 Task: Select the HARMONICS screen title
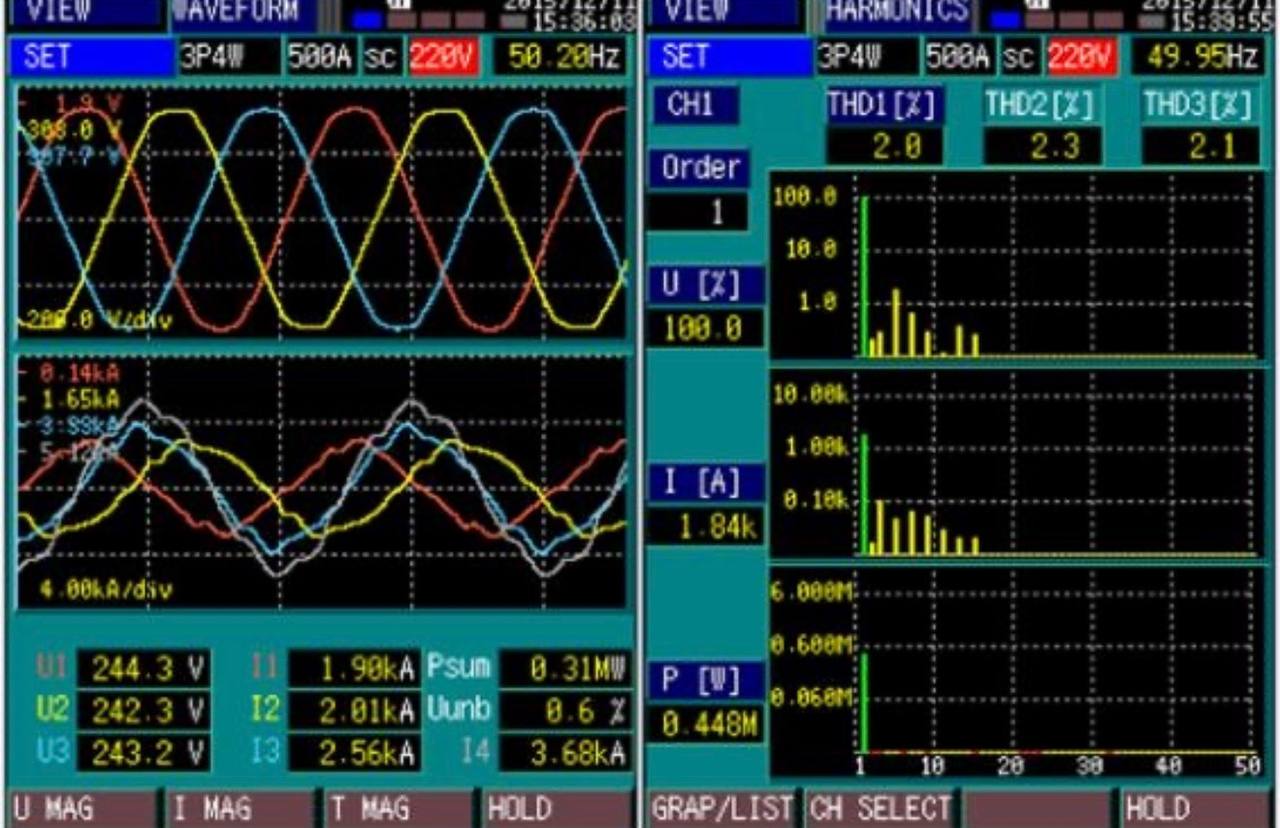897,14
